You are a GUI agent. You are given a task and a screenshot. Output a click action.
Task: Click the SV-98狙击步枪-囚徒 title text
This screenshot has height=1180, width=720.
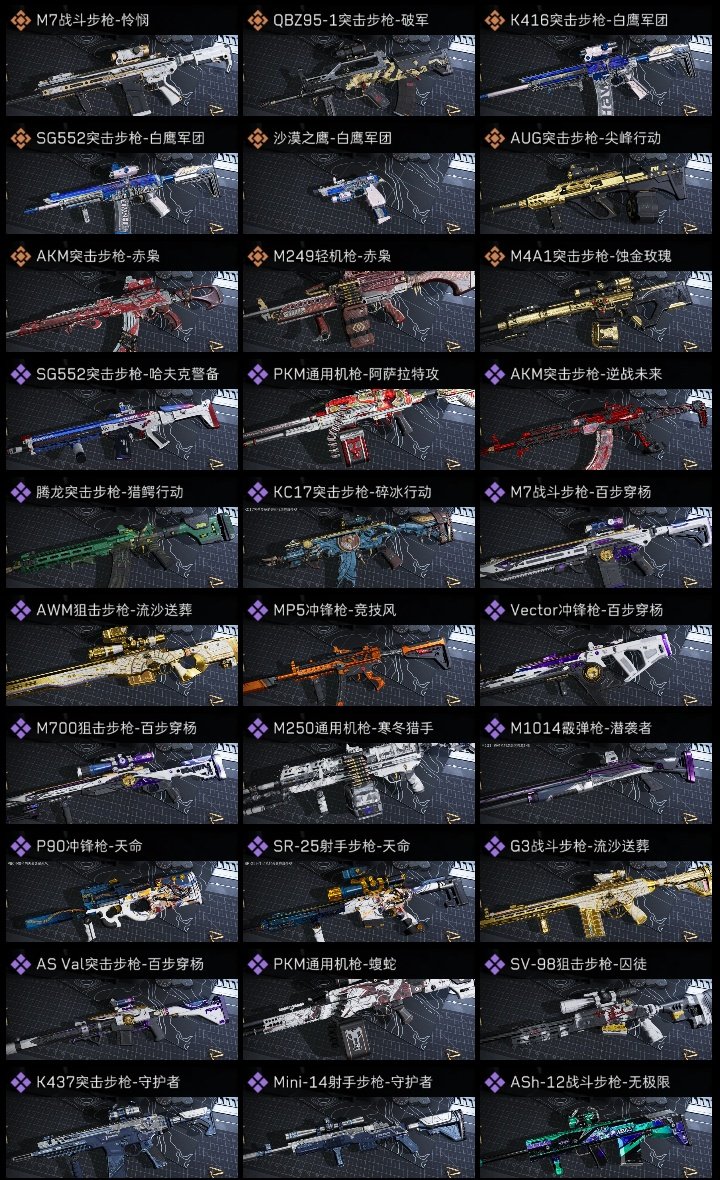pyautogui.click(x=579, y=964)
